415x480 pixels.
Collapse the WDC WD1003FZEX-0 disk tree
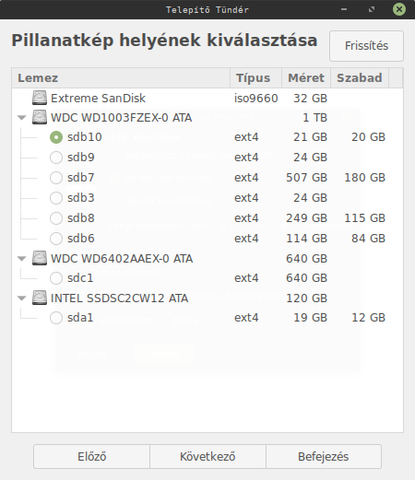click(x=22, y=118)
